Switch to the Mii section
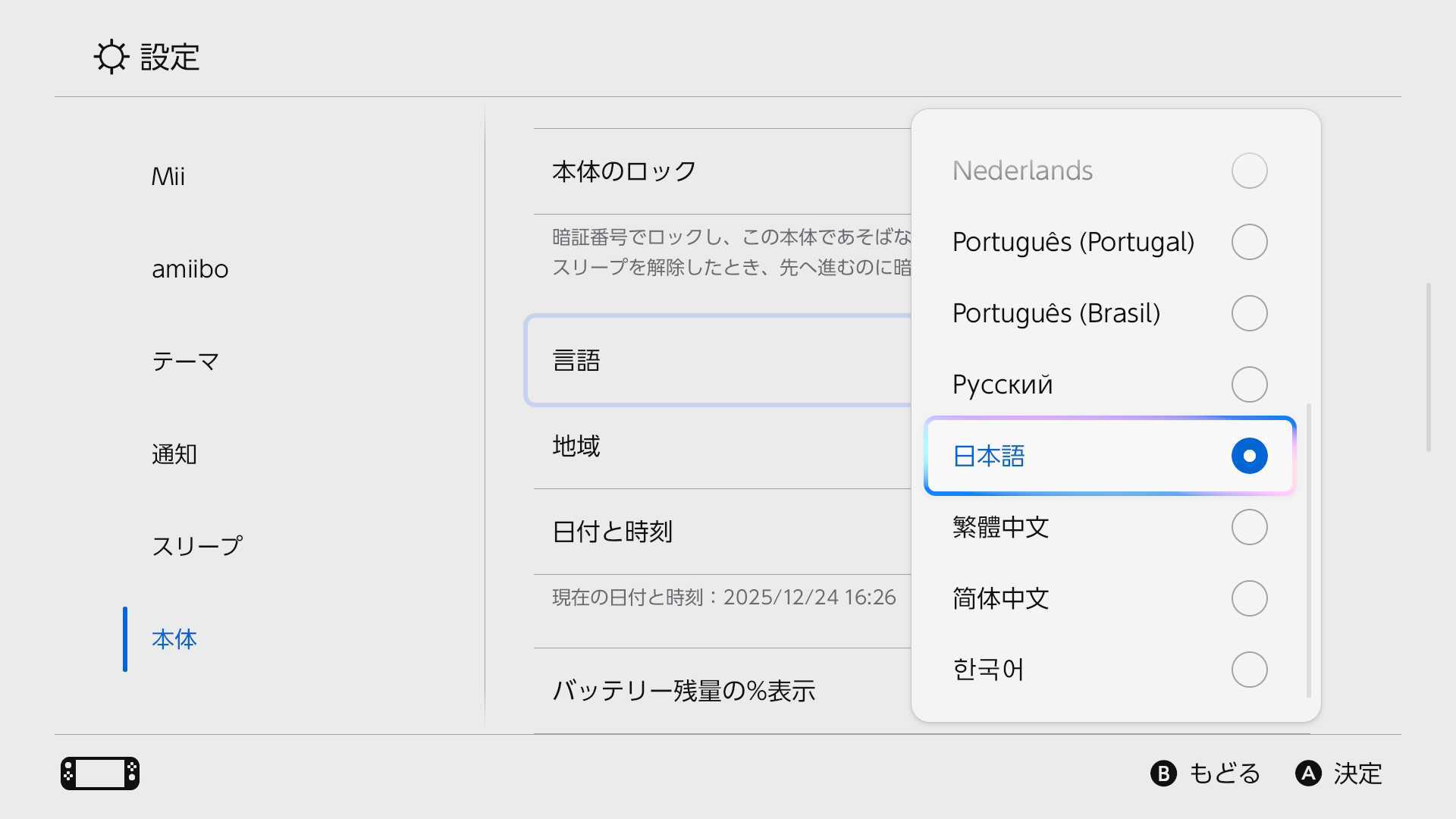The height and width of the screenshot is (819, 1456). click(166, 176)
